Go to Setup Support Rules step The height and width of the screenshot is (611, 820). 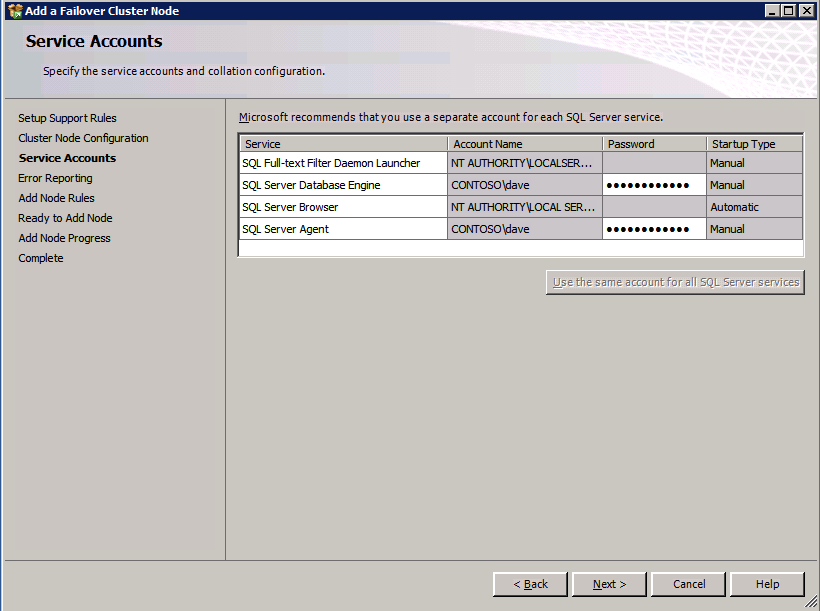pos(67,118)
